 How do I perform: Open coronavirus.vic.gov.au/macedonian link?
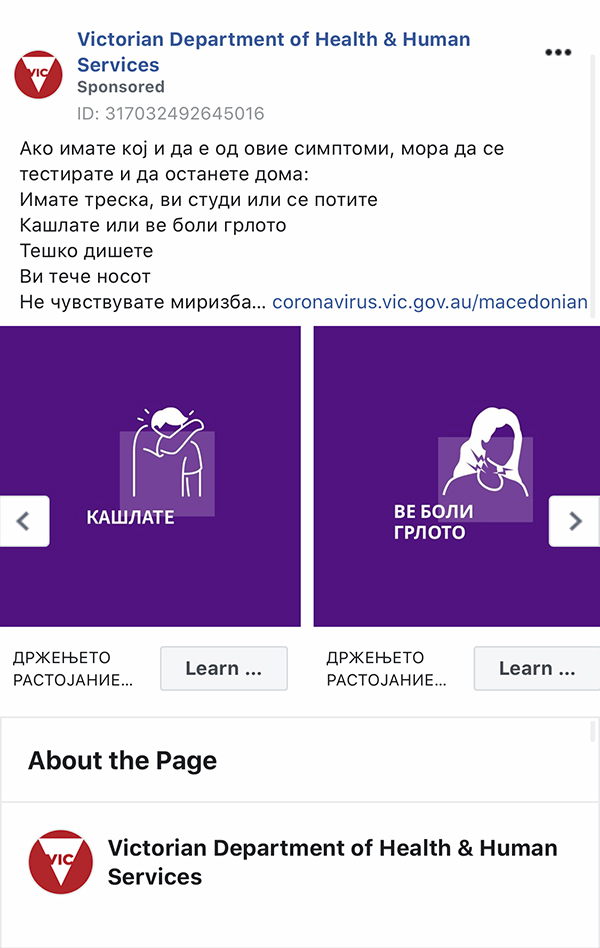(430, 302)
